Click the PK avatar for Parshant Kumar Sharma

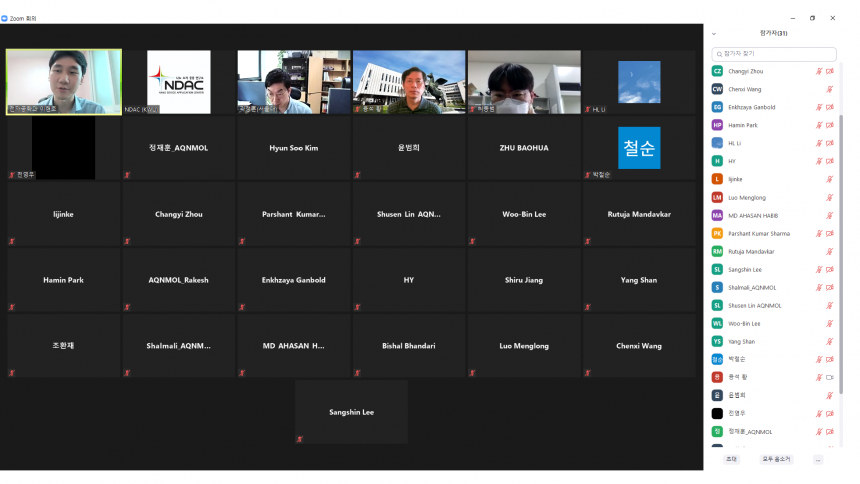pos(717,233)
